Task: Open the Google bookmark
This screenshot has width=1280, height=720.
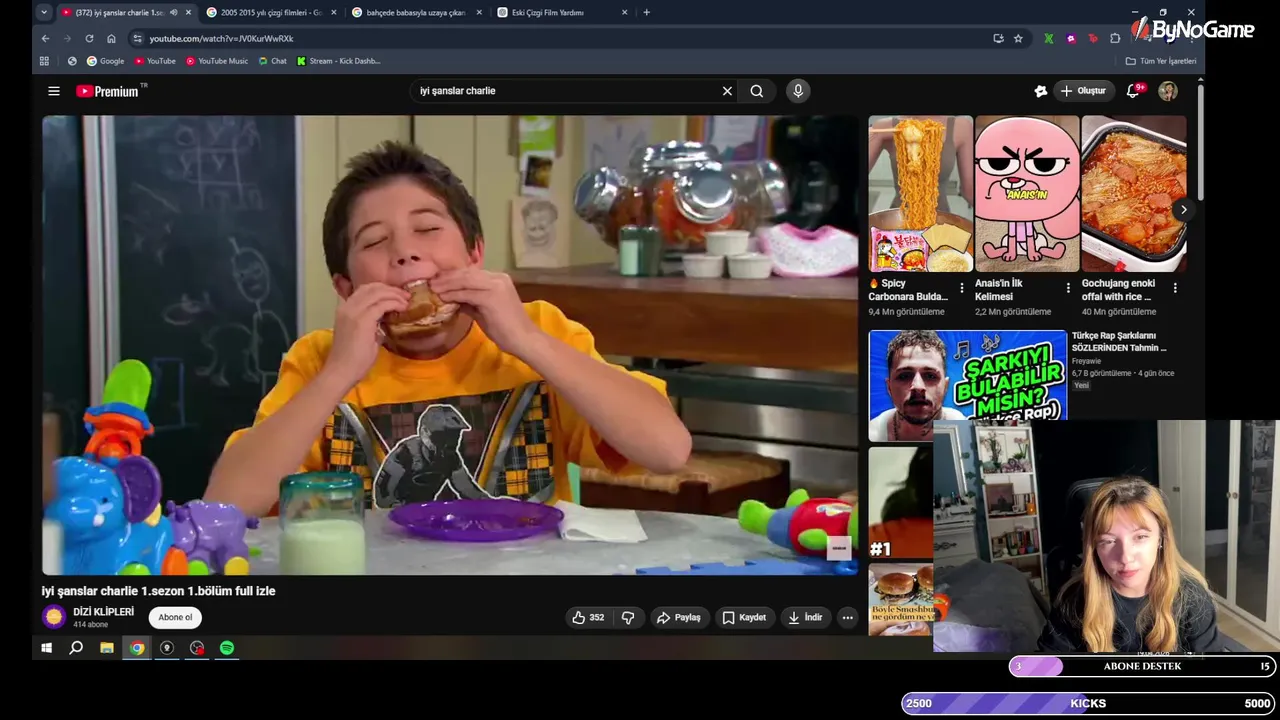Action: tap(105, 61)
